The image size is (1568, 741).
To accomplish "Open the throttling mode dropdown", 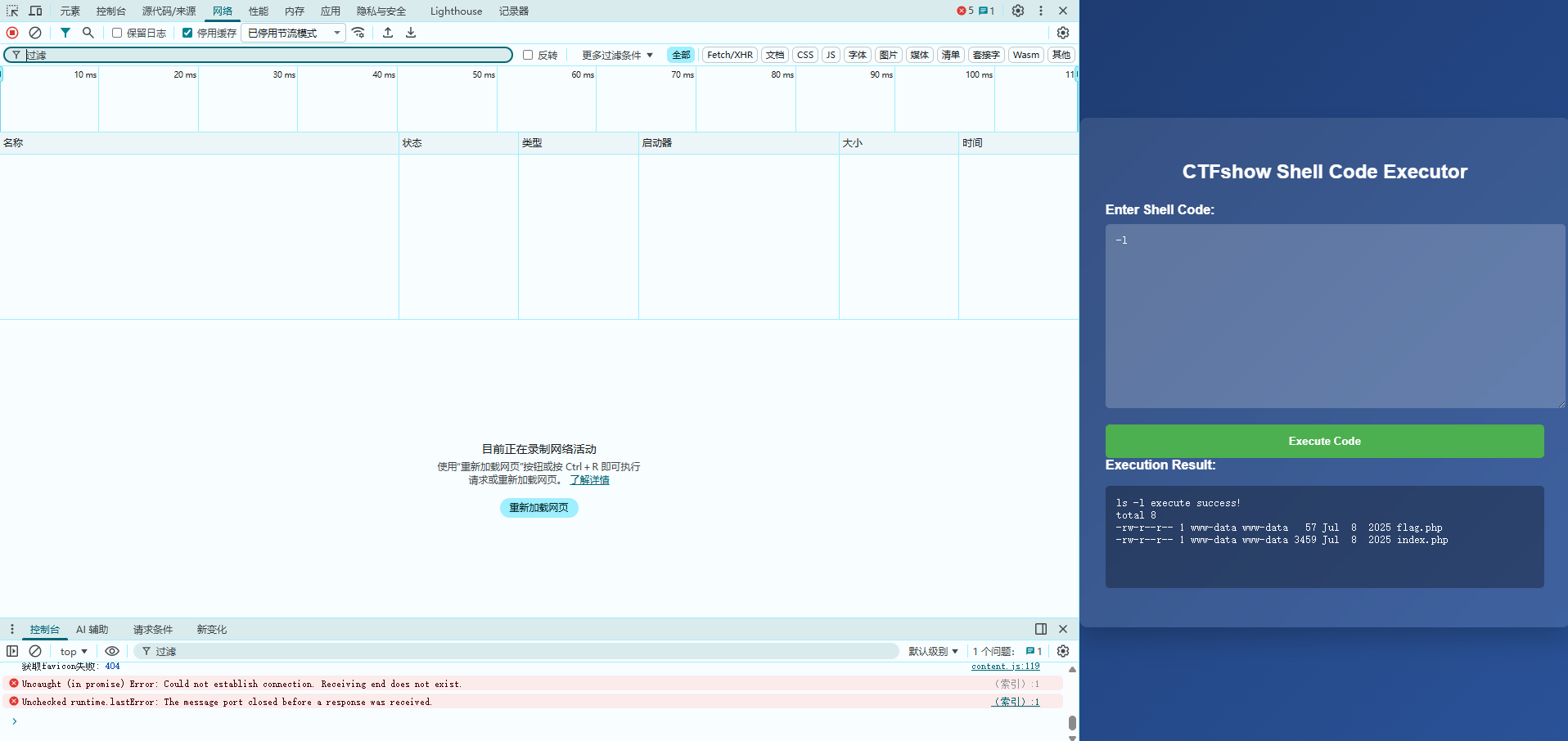I will 293,33.
